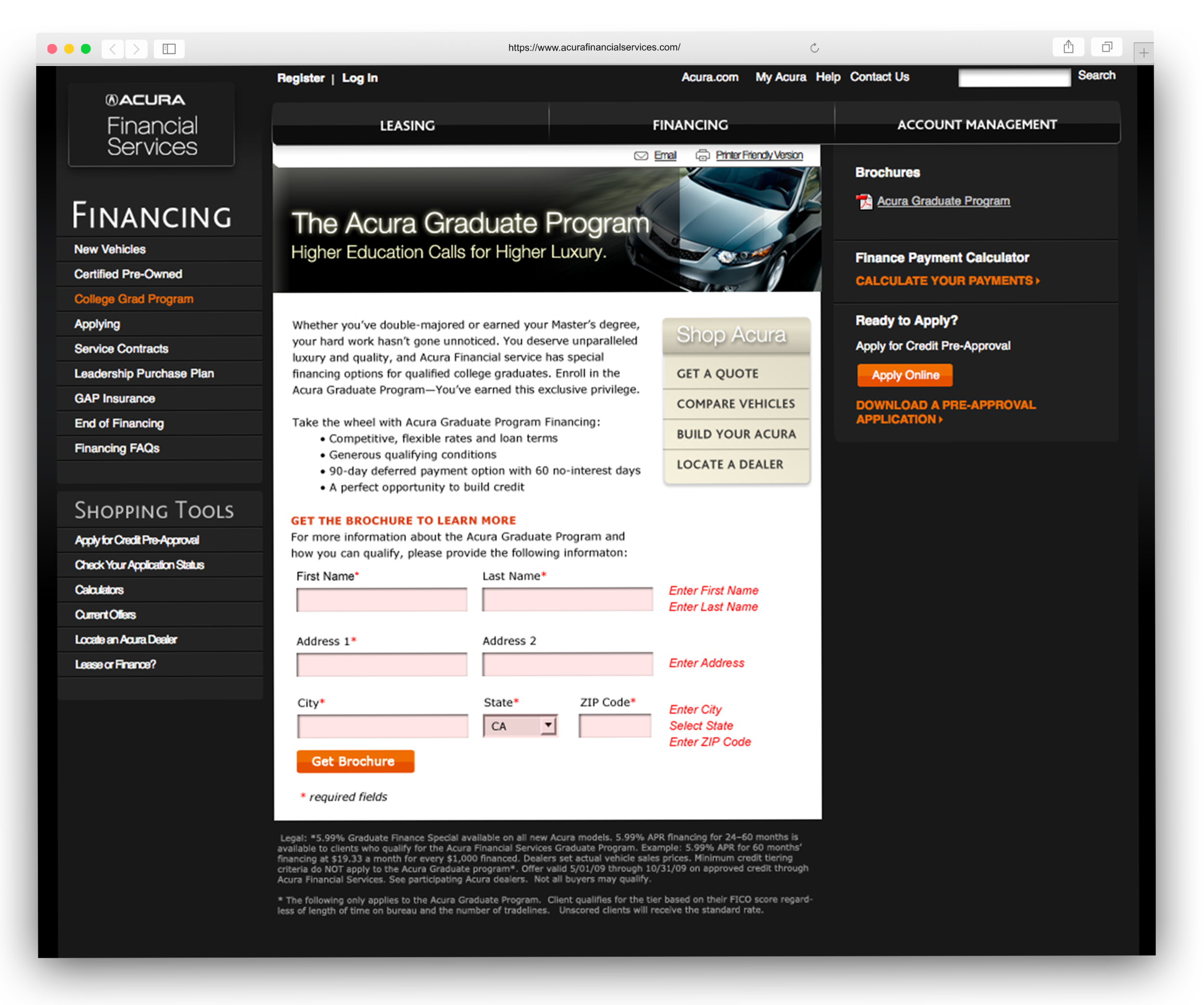The height and width of the screenshot is (1005, 1204).
Task: Open the show-all-tabs icon
Action: click(1107, 48)
